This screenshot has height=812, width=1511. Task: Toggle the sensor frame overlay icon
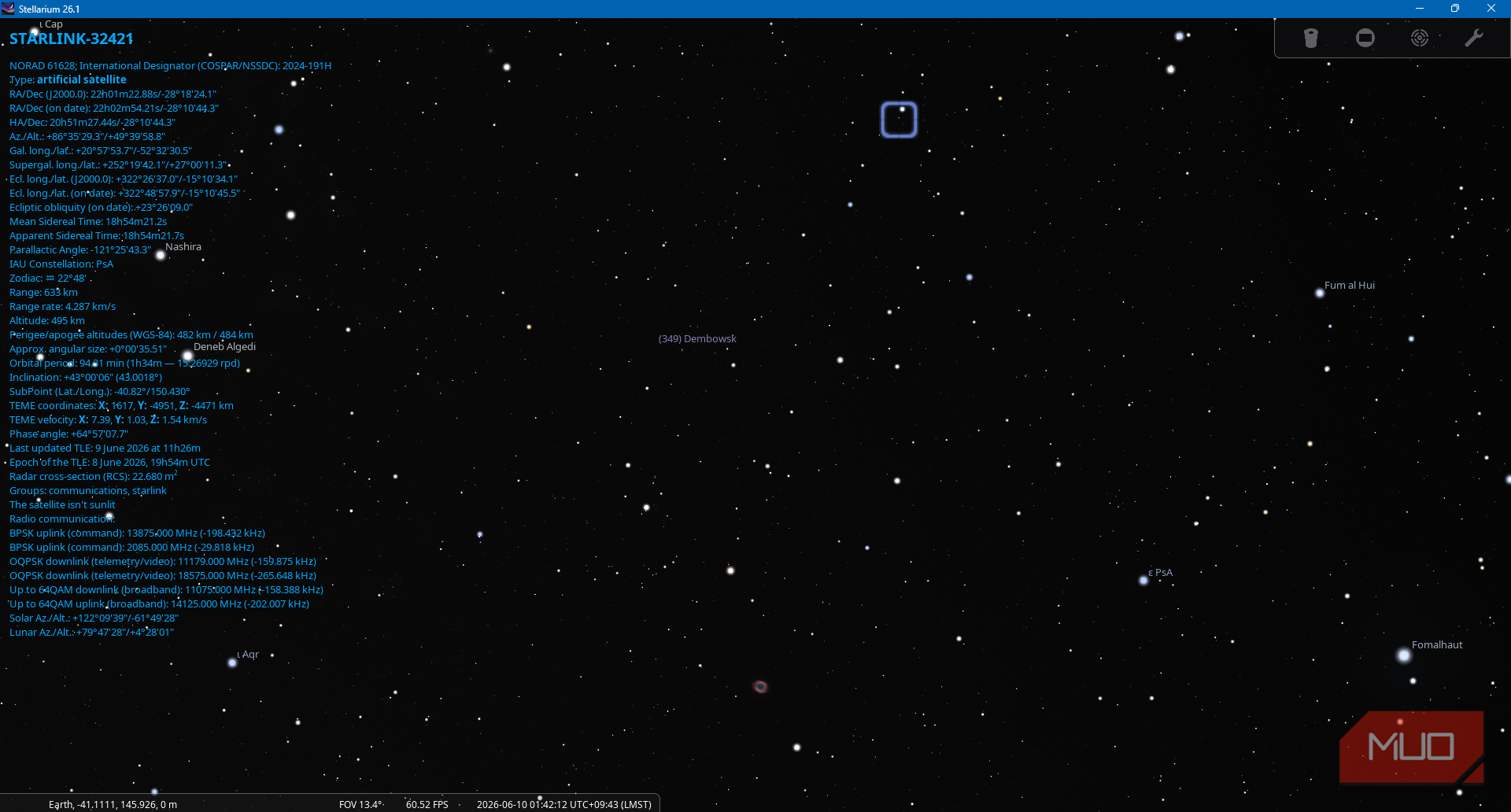(1365, 38)
